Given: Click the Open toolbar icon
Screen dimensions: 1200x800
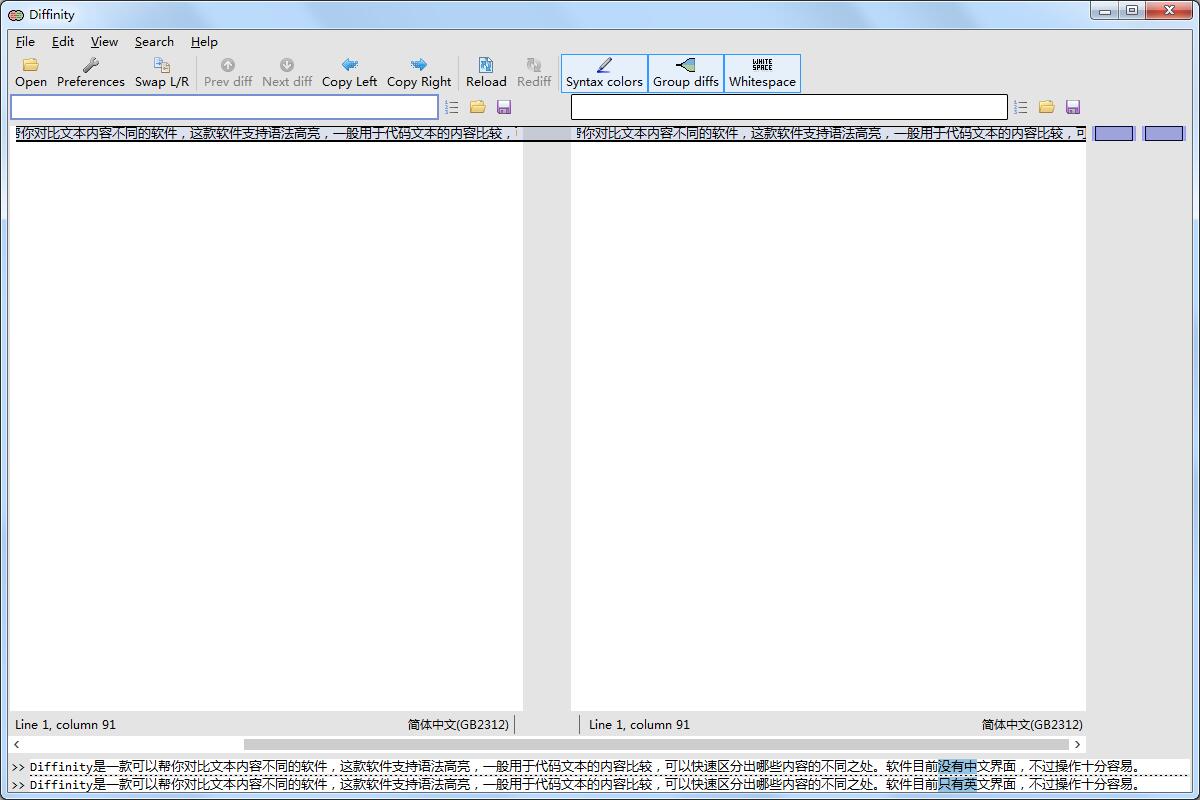Looking at the screenshot, I should point(30,73).
